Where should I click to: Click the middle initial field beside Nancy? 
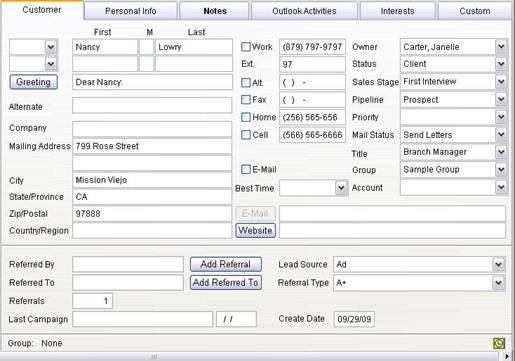coord(146,47)
